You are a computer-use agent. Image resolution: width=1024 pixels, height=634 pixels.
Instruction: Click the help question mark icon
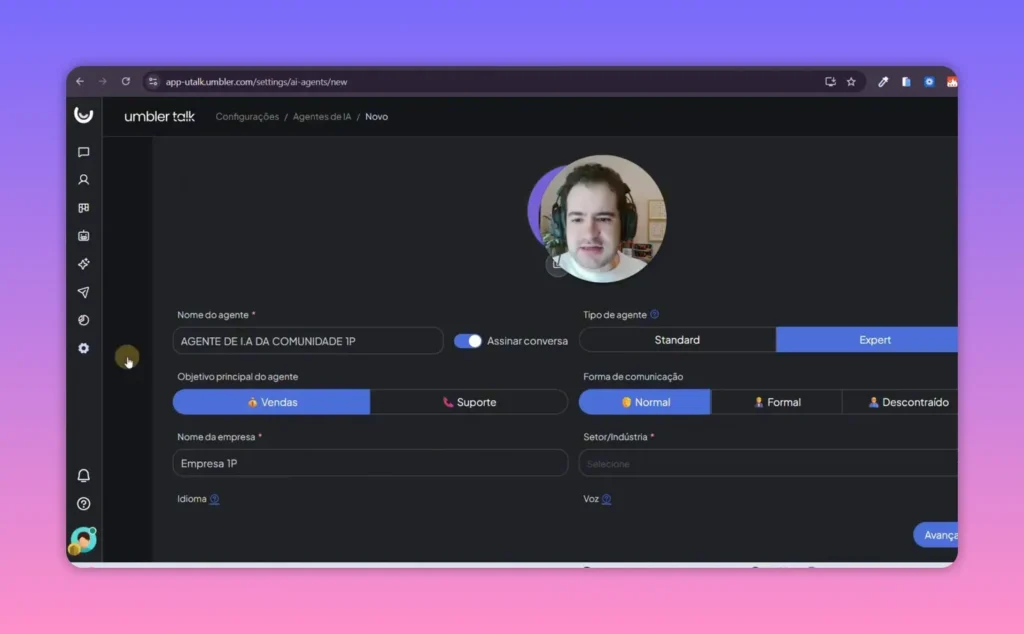[x=84, y=503]
